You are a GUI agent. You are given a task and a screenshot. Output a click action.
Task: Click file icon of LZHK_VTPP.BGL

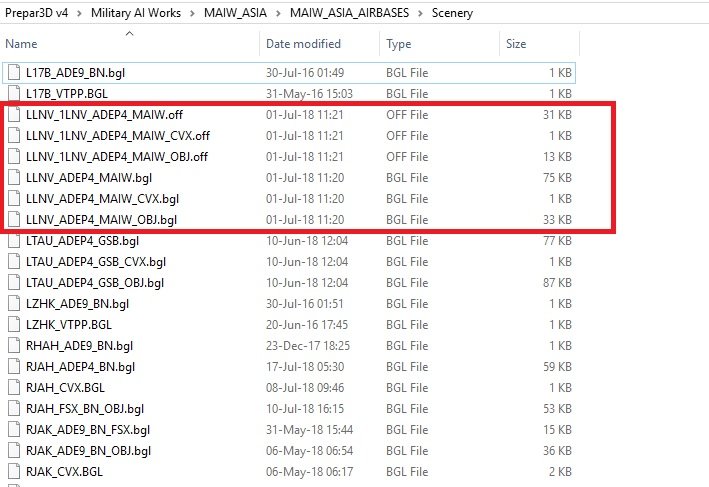pos(13,324)
